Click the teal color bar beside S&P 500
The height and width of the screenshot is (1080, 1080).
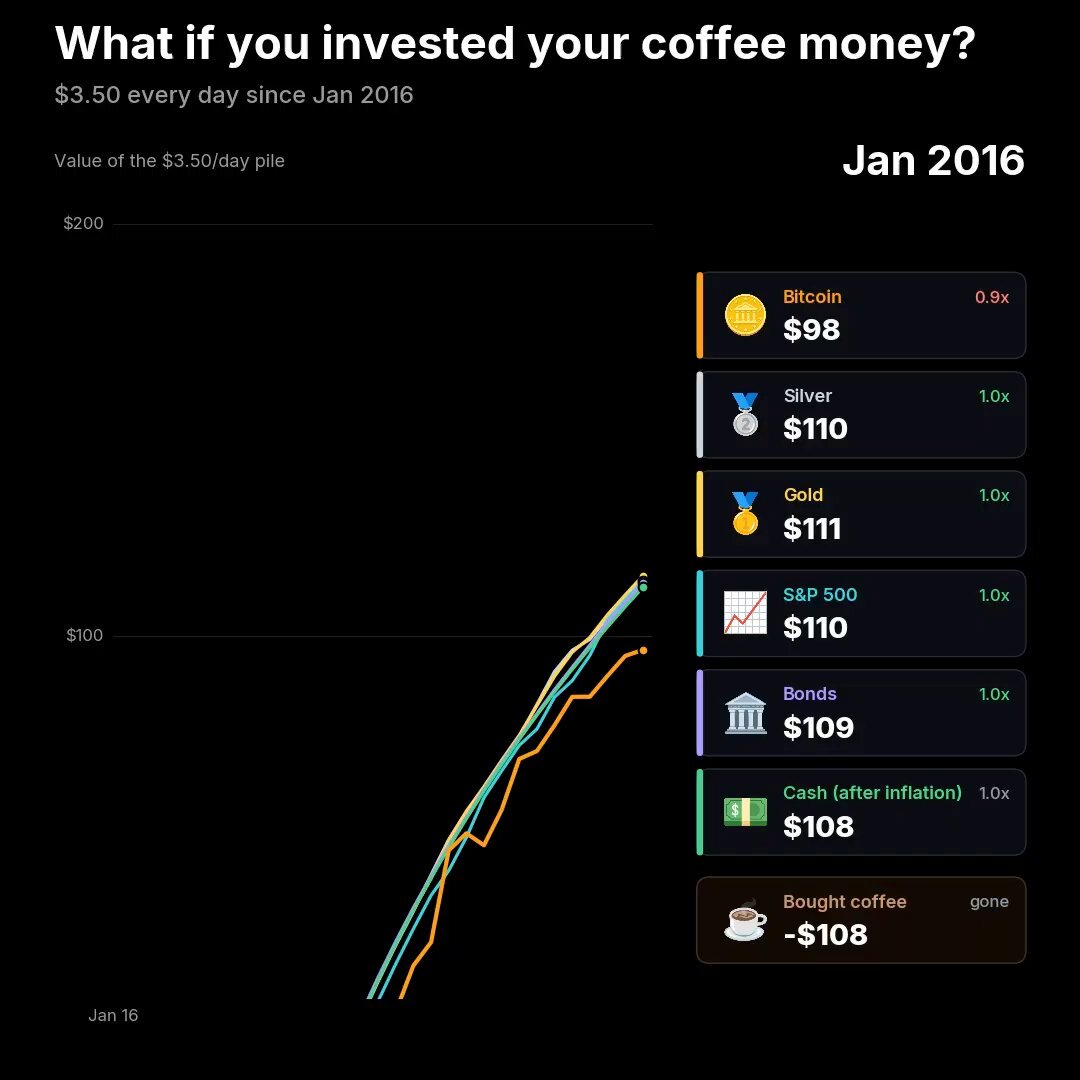(700, 613)
